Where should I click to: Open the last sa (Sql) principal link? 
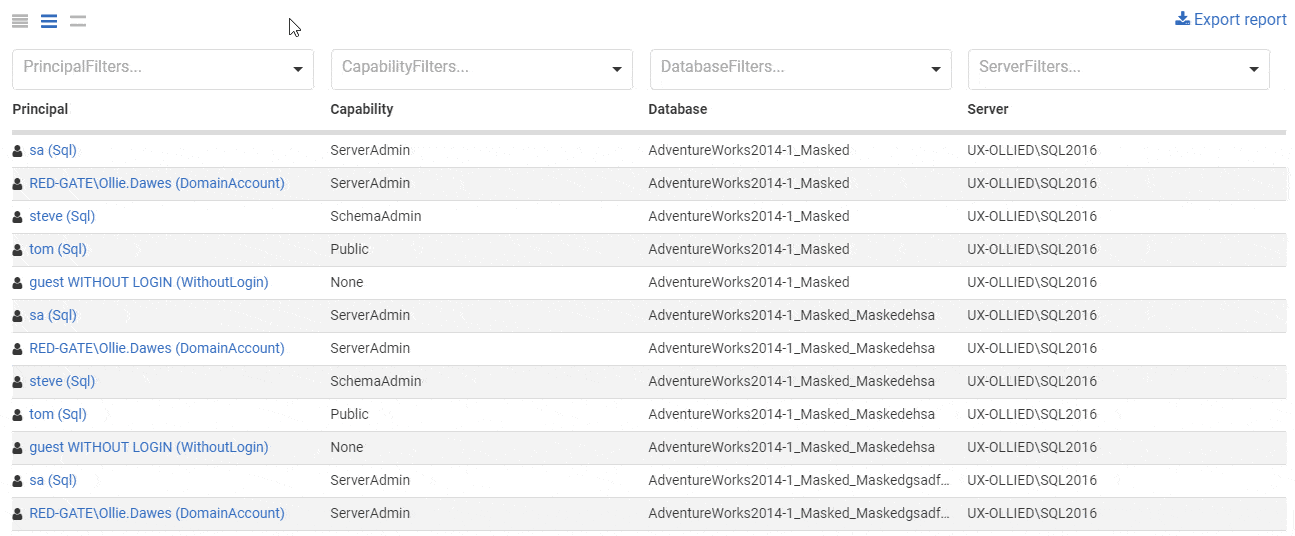(x=53, y=480)
